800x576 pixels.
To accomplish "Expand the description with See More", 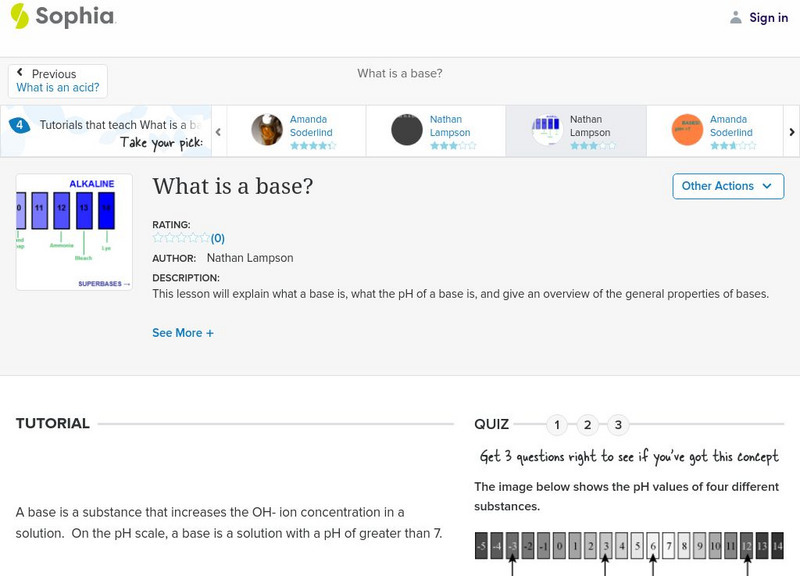I will pyautogui.click(x=183, y=333).
